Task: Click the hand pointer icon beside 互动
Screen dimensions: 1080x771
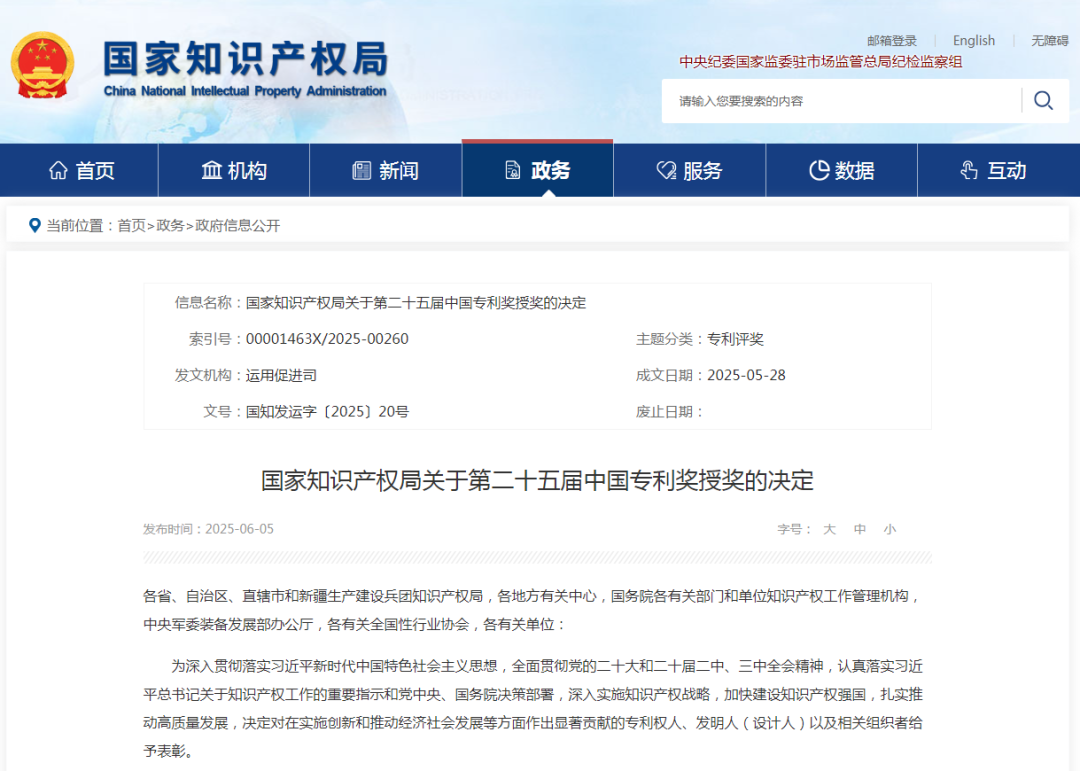Action: pyautogui.click(x=968, y=171)
